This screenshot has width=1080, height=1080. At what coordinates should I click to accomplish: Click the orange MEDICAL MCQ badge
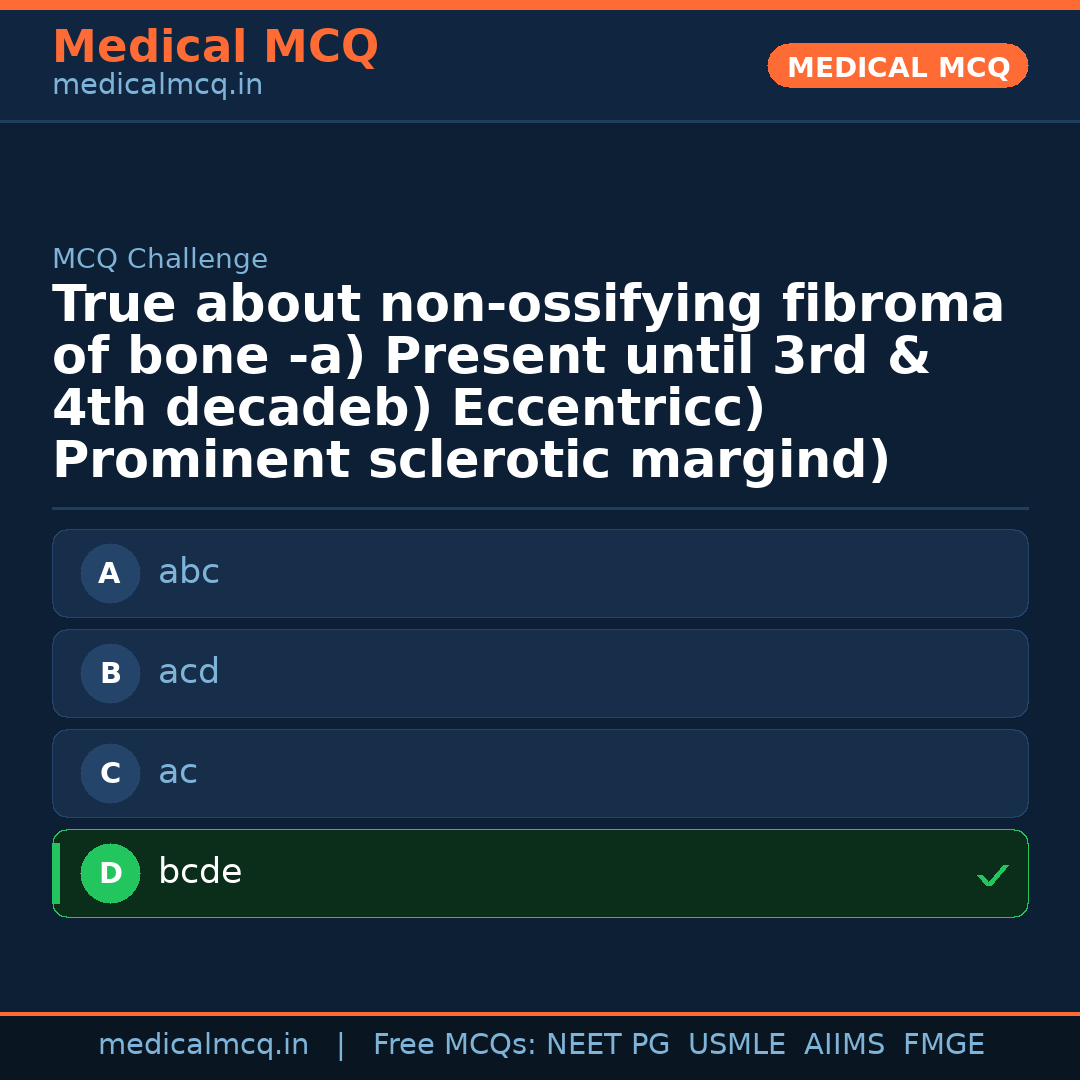click(x=898, y=67)
